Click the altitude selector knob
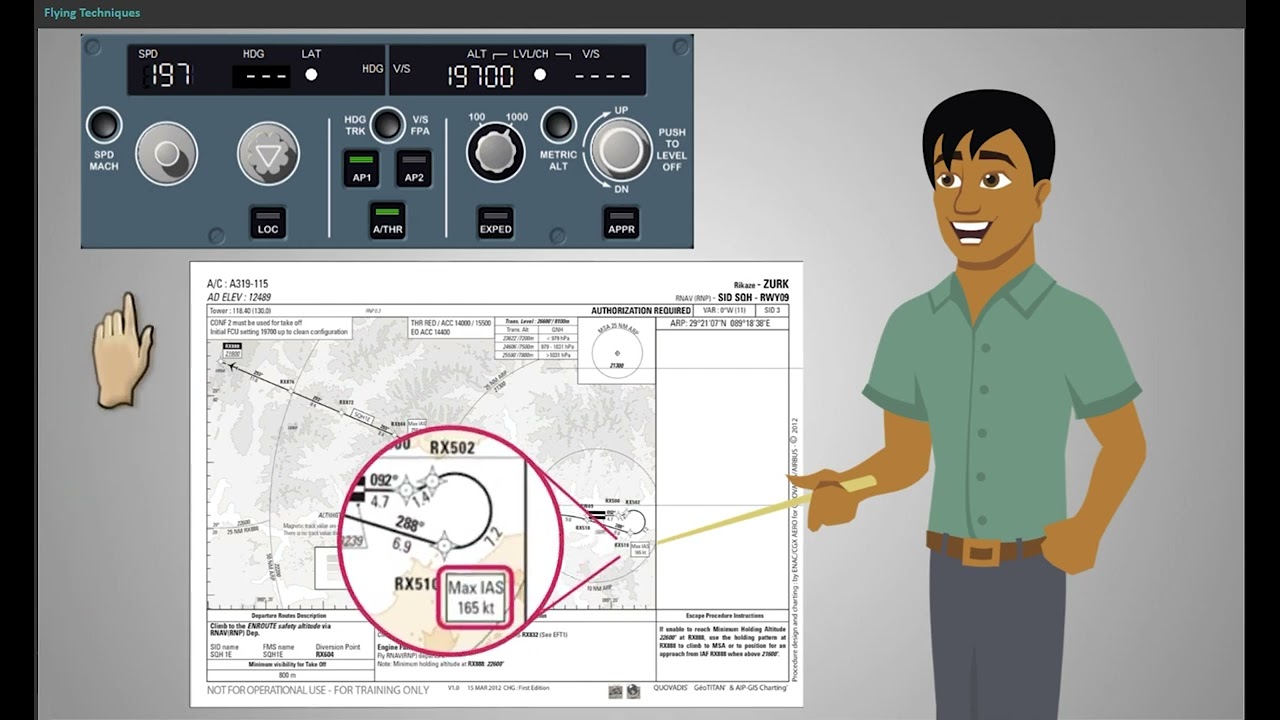 pos(495,153)
